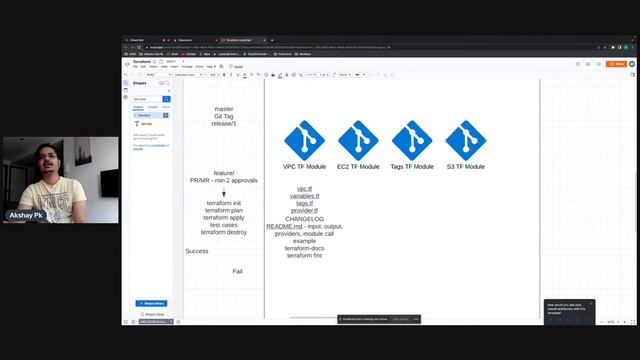Screen dimensions: 640x360
Task: Open the File menu
Action: click(x=135, y=67)
